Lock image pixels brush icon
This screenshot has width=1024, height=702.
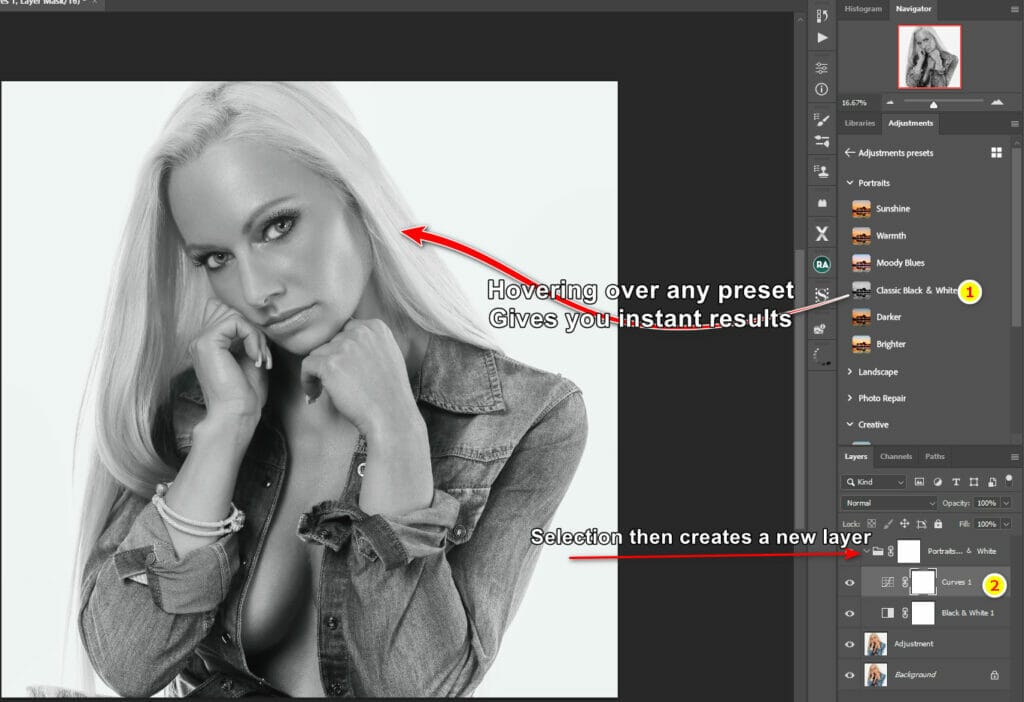click(888, 524)
